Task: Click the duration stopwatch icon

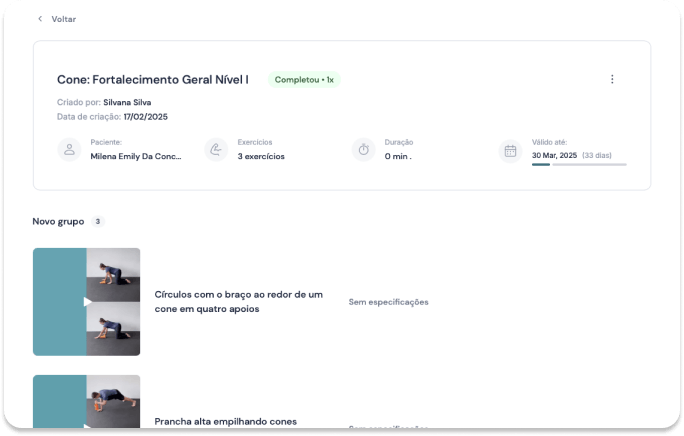Action: tap(364, 150)
